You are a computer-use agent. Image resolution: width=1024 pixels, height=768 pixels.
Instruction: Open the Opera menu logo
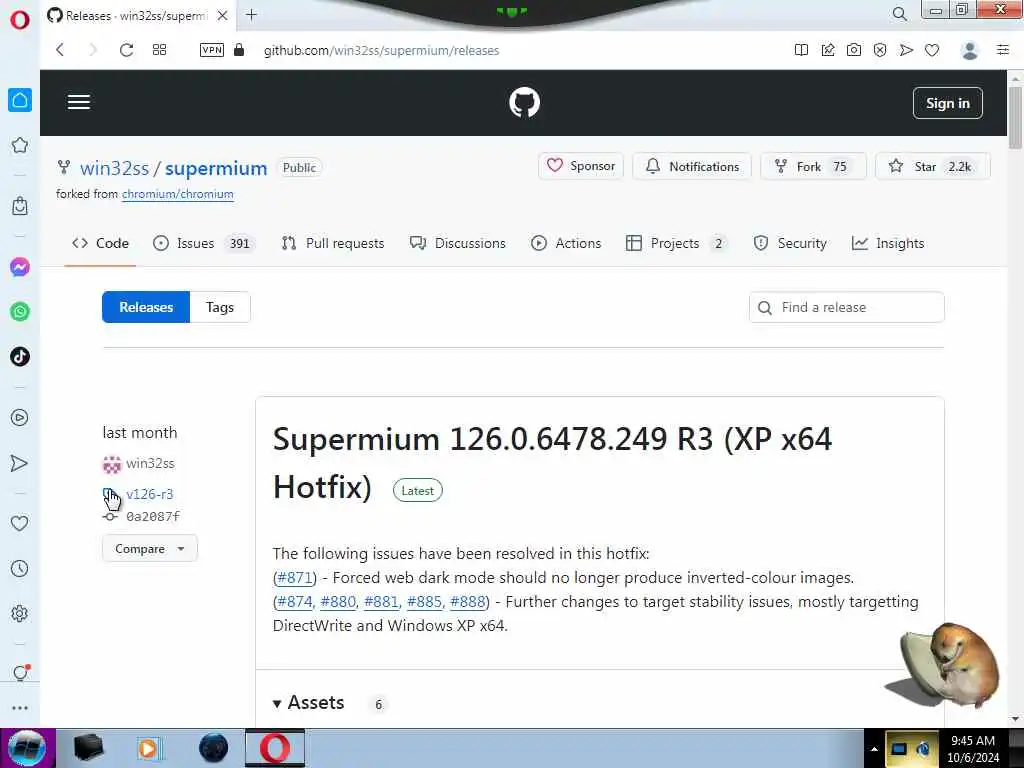click(20, 19)
